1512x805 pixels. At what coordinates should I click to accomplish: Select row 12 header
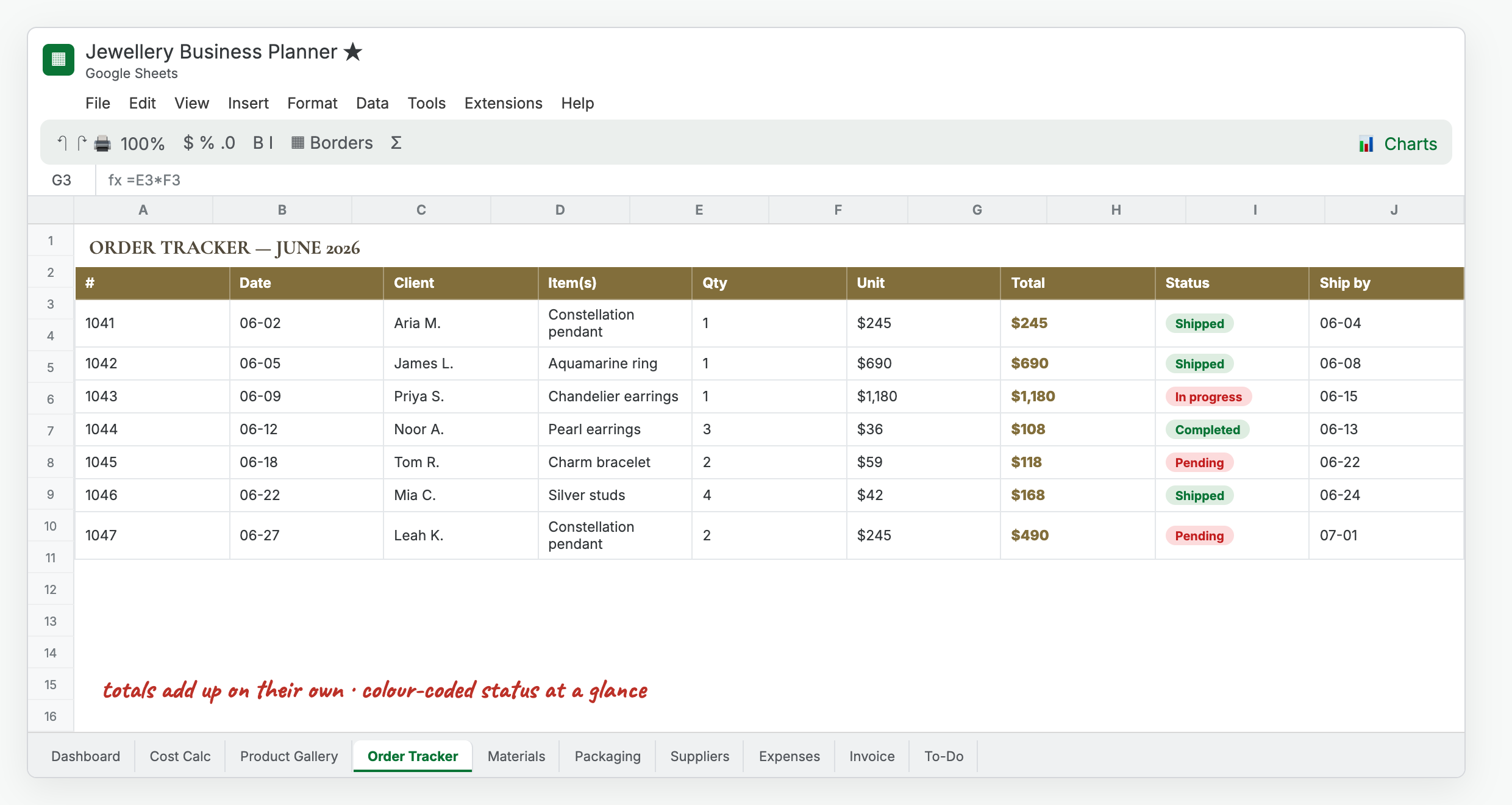pos(51,589)
